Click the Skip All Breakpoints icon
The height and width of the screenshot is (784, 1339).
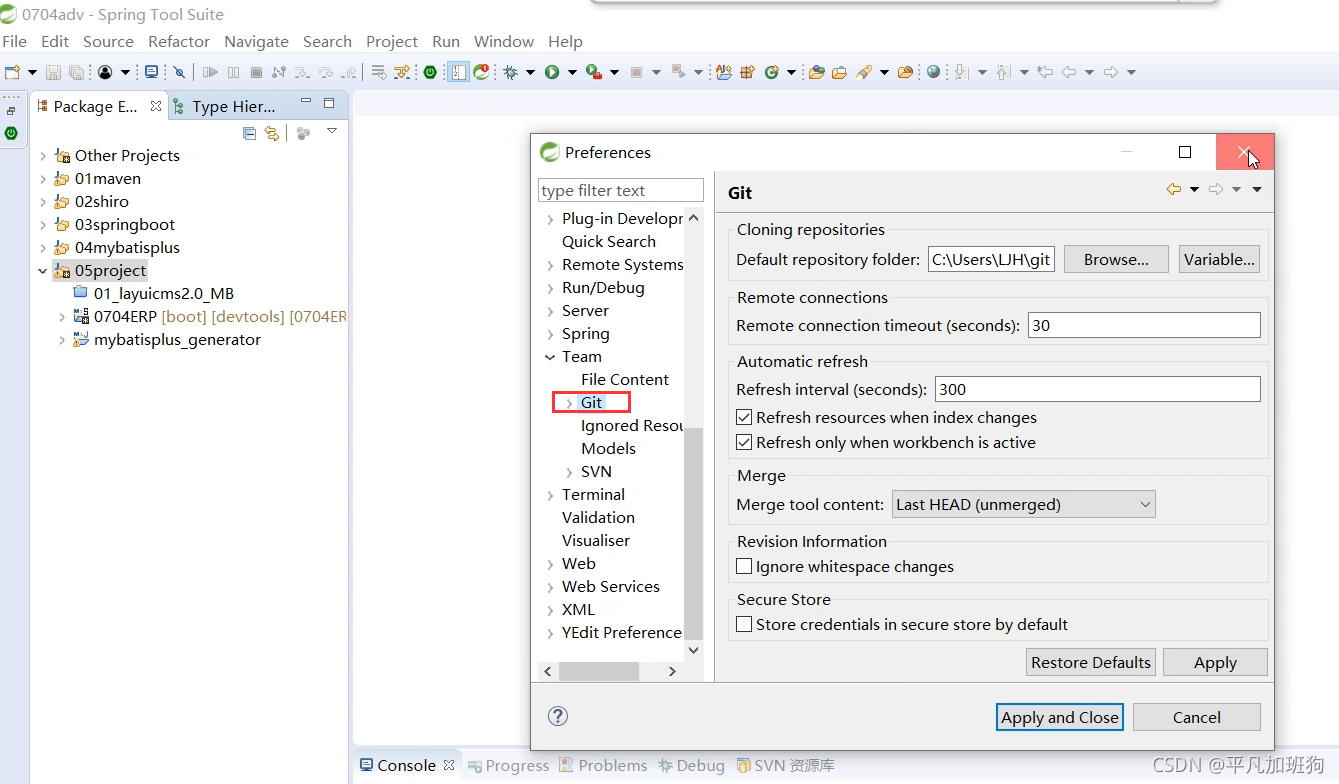tap(179, 72)
